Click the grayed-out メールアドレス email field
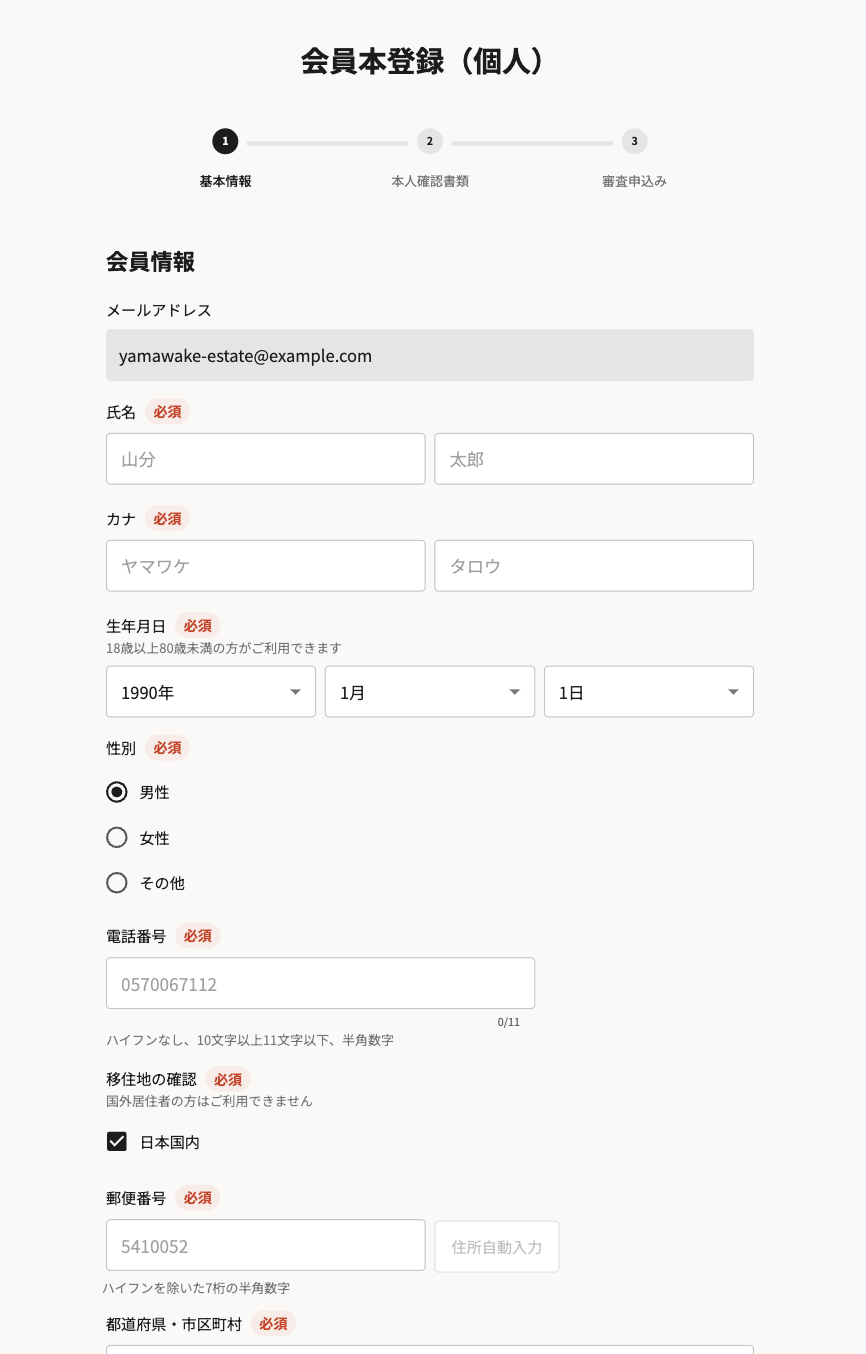866x1354 pixels. point(430,355)
